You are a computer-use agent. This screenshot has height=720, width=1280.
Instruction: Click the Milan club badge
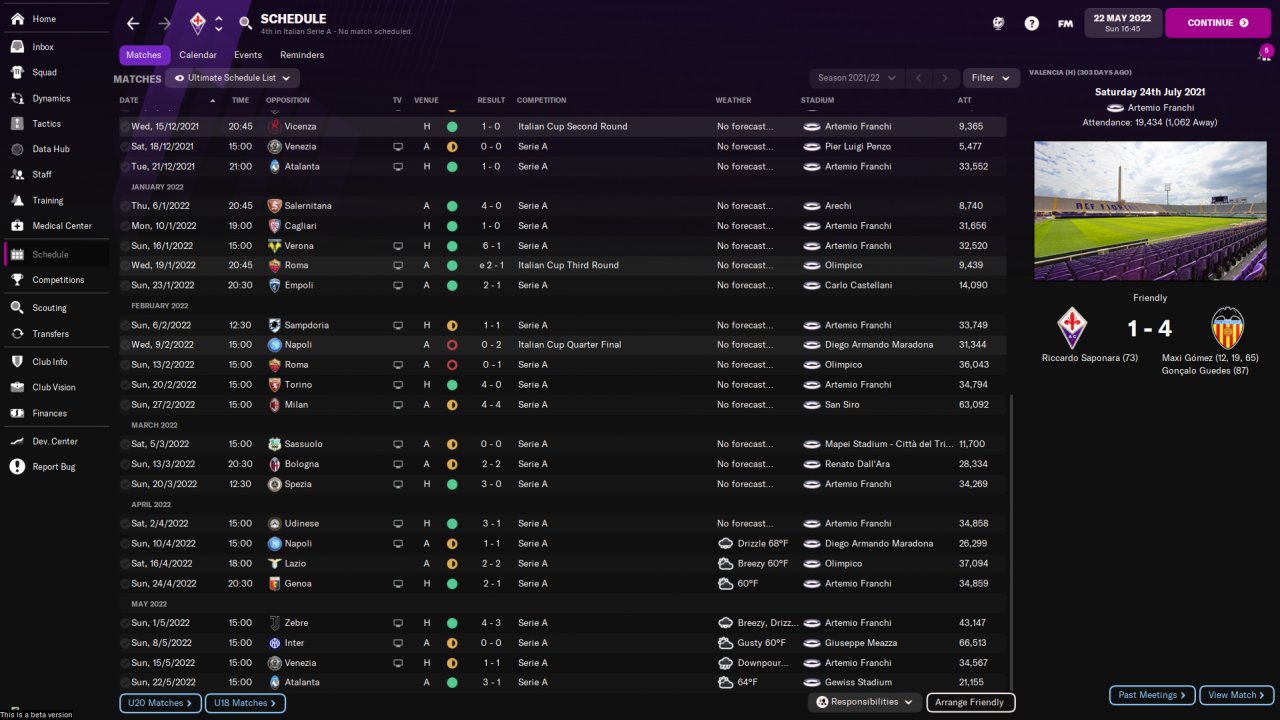[x=274, y=405]
